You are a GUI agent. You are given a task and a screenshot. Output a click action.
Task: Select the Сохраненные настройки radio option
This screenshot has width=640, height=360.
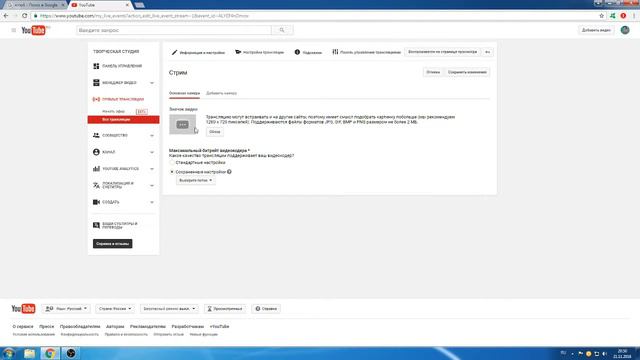pos(172,172)
